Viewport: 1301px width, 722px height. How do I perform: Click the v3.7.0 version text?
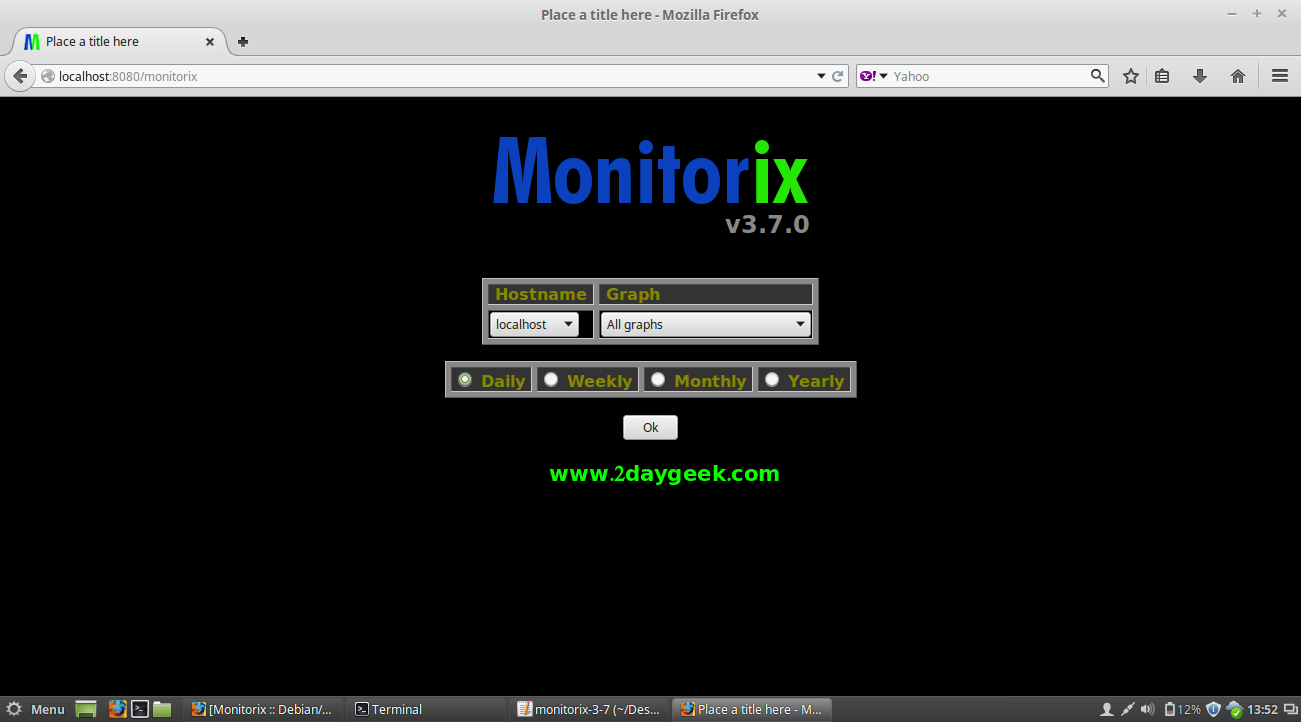click(x=767, y=224)
